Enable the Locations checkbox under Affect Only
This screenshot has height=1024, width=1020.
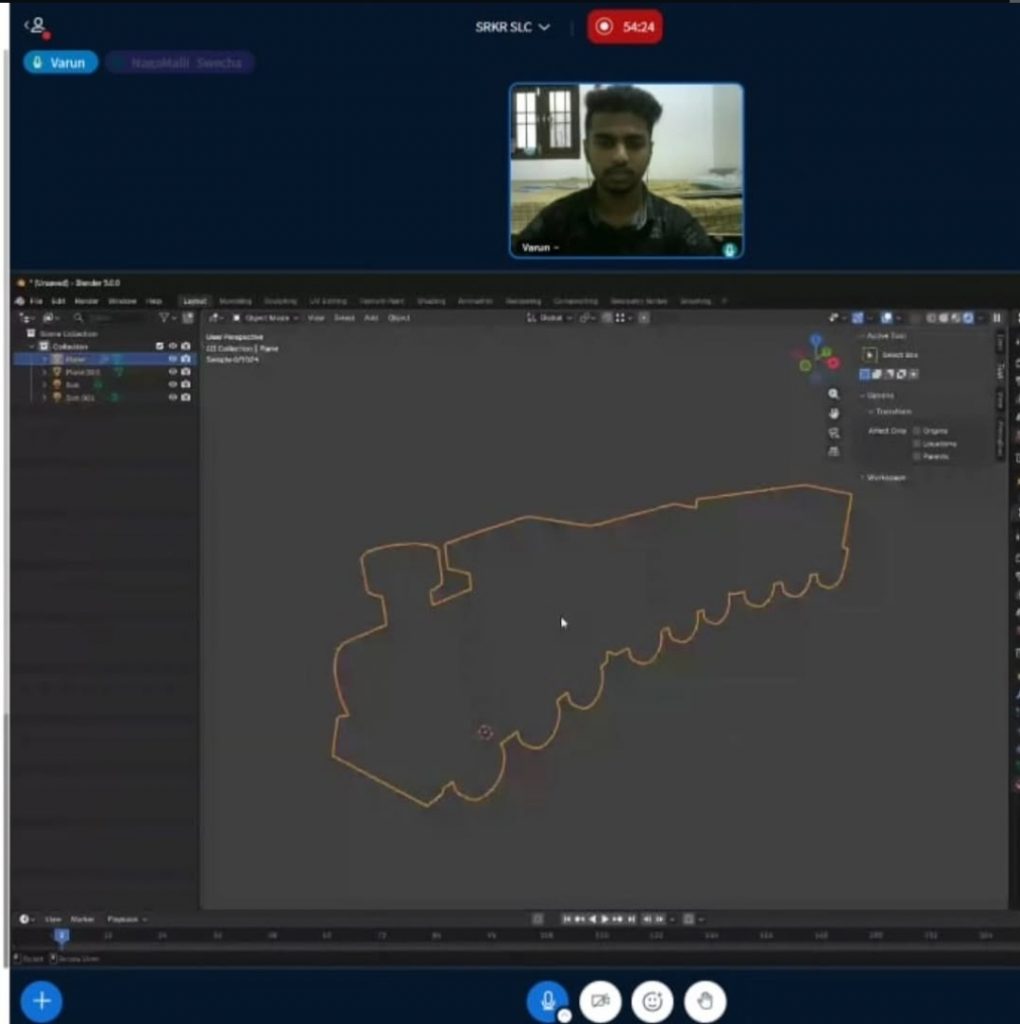coord(917,443)
